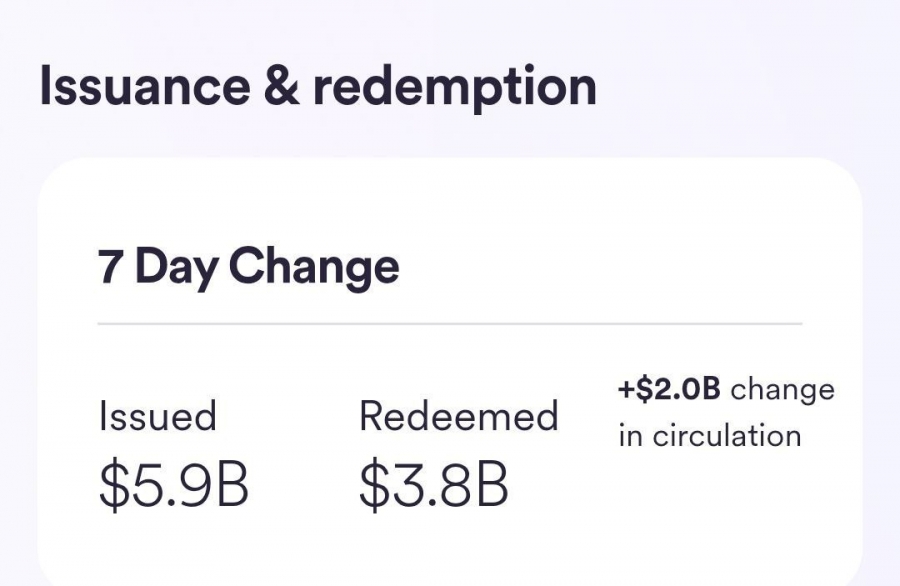The image size is (900, 586).
Task: Click the "Redeemed" label
Action: [x=458, y=416]
